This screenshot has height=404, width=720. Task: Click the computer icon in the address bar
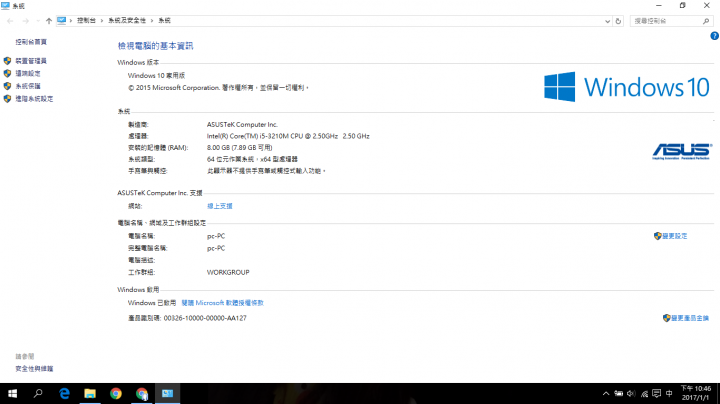(62, 21)
